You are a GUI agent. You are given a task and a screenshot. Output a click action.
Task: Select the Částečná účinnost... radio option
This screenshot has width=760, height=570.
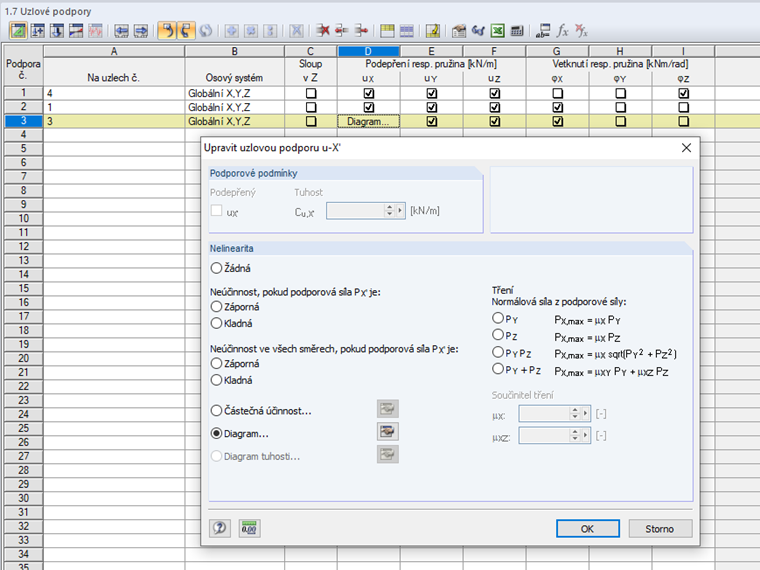(216, 411)
